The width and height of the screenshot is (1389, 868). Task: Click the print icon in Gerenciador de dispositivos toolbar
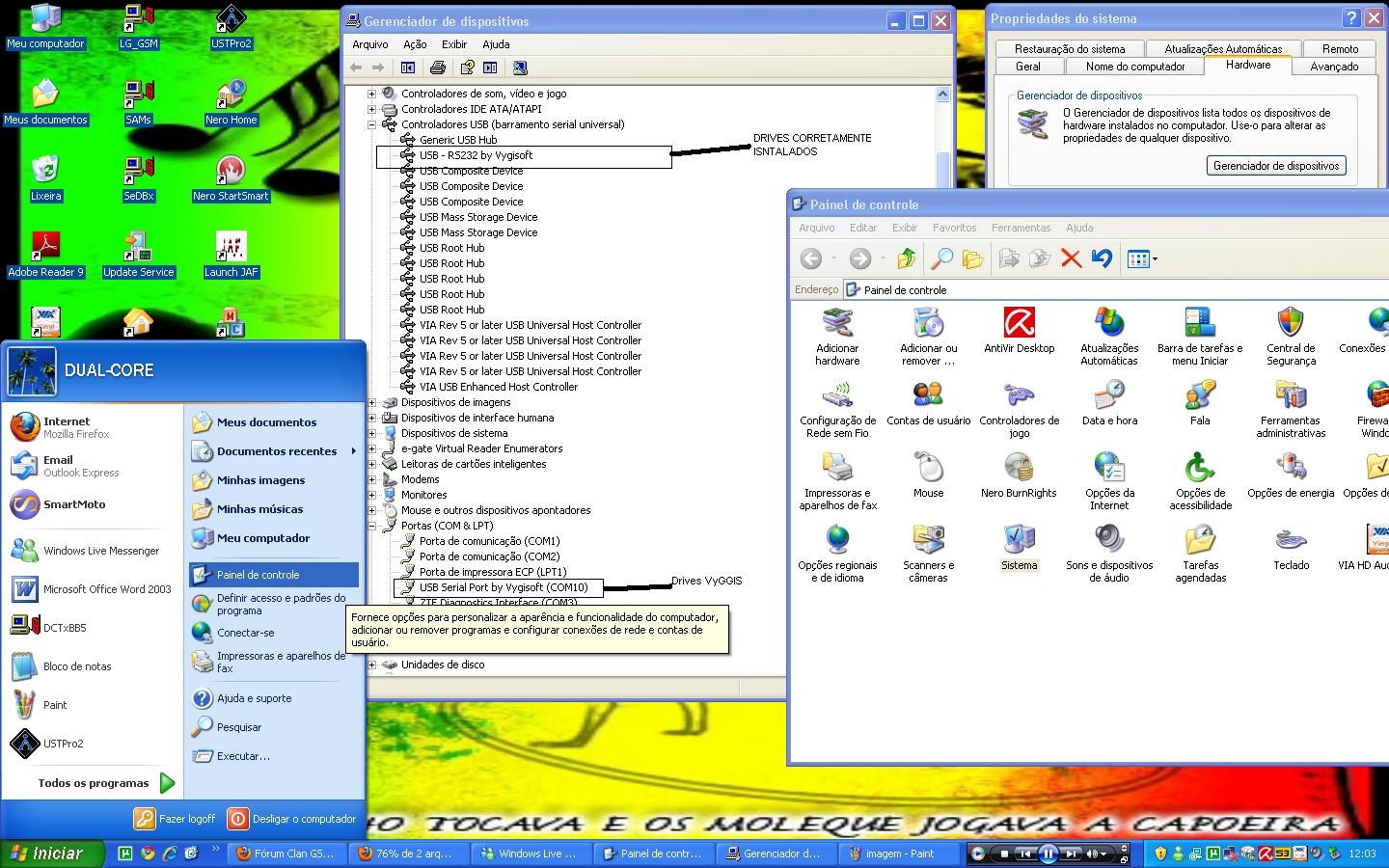click(x=437, y=68)
